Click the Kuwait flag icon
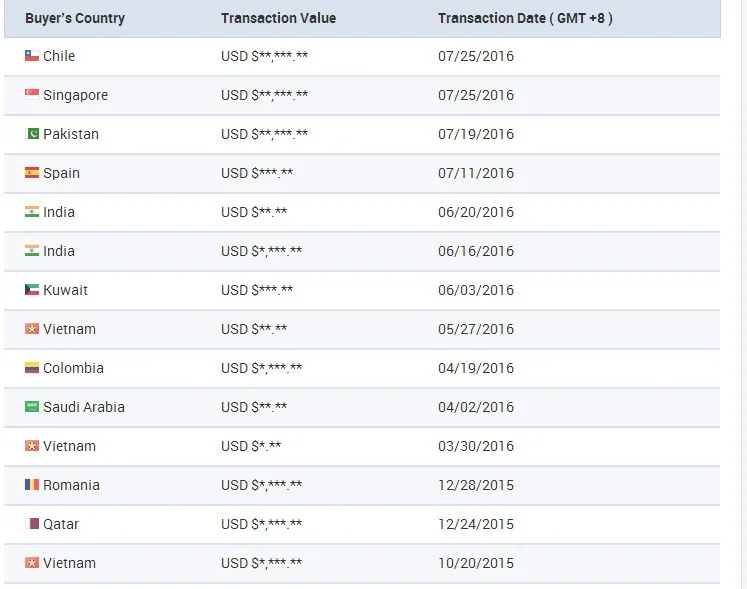The height and width of the screenshot is (589, 747). click(32, 290)
